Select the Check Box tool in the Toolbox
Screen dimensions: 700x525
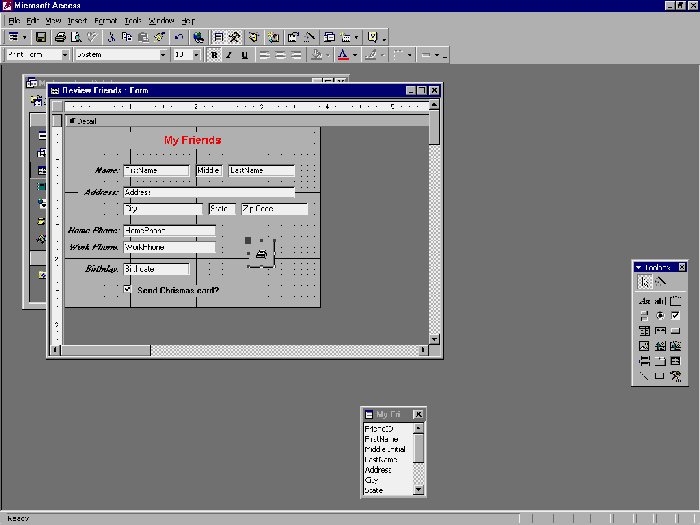point(676,315)
